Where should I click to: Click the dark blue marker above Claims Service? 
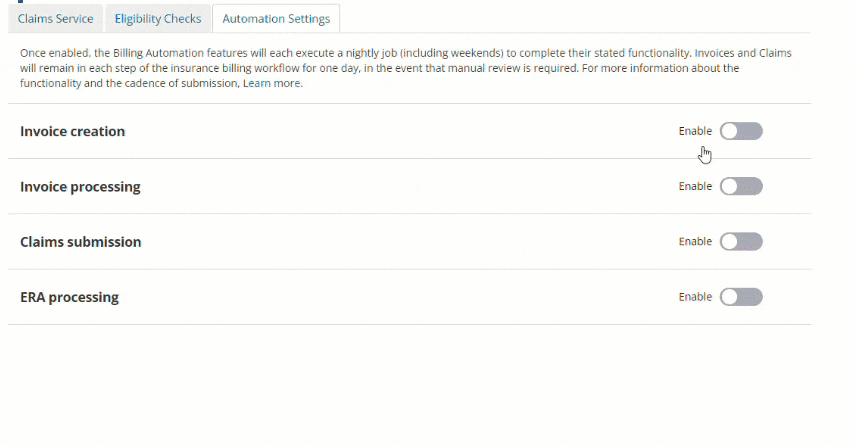pos(20,2)
